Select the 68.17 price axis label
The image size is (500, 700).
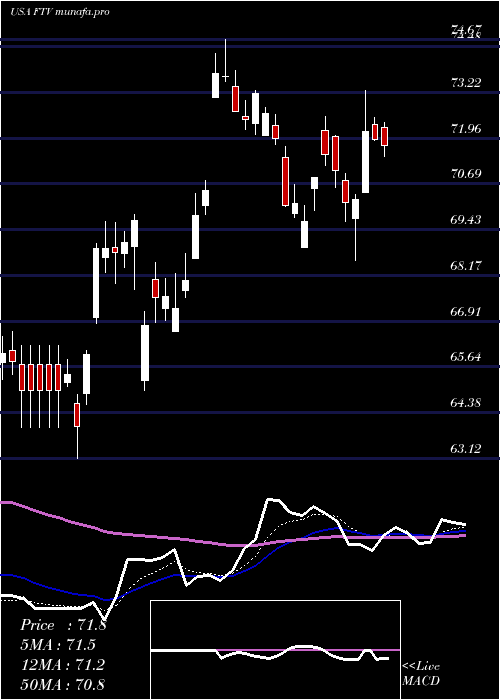467,266
